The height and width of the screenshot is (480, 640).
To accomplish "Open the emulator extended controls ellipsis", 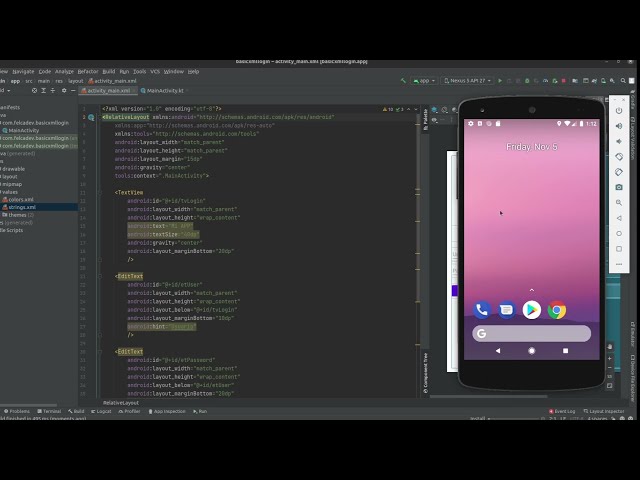I will [619, 264].
